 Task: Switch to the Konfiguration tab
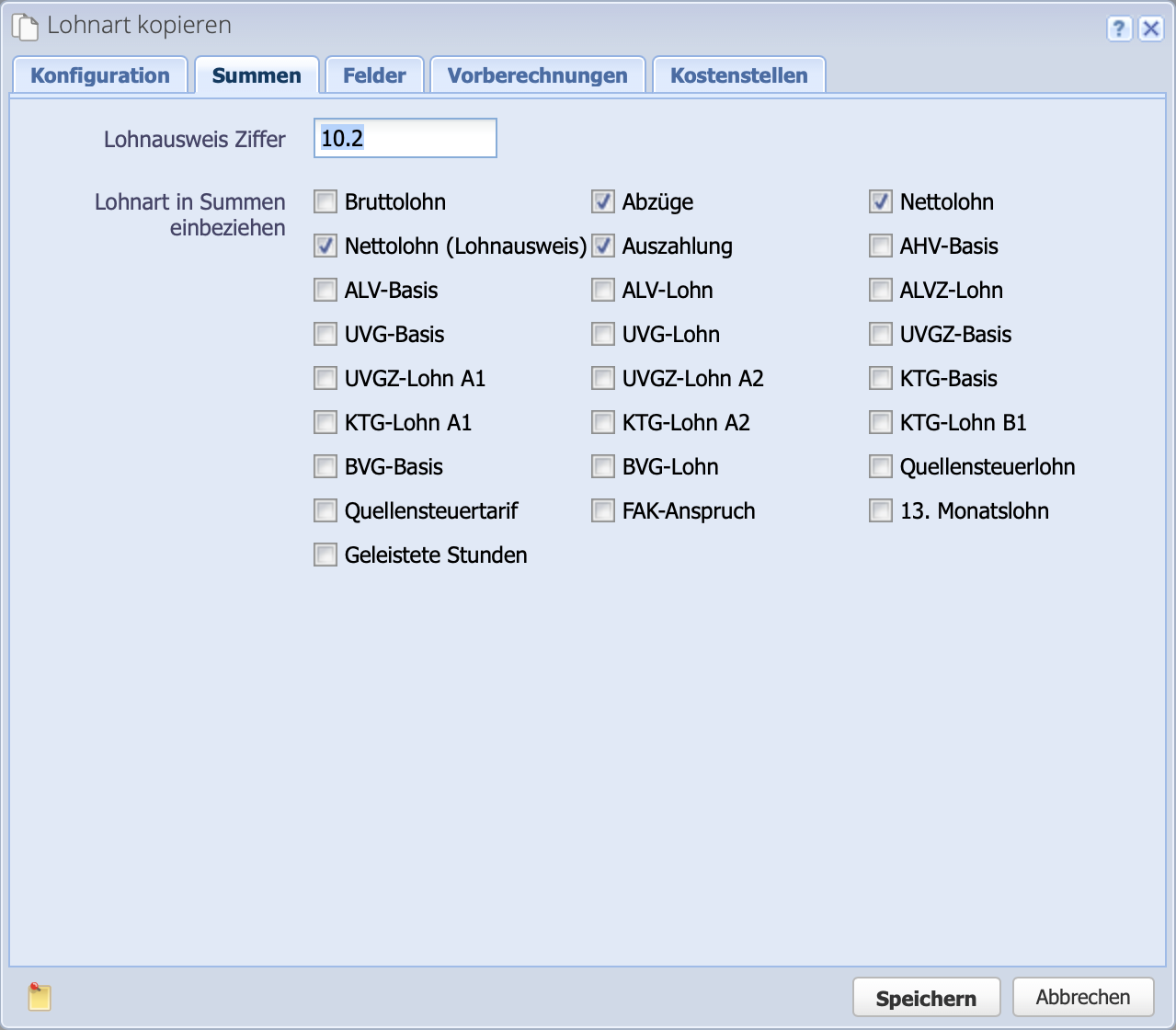(x=99, y=74)
